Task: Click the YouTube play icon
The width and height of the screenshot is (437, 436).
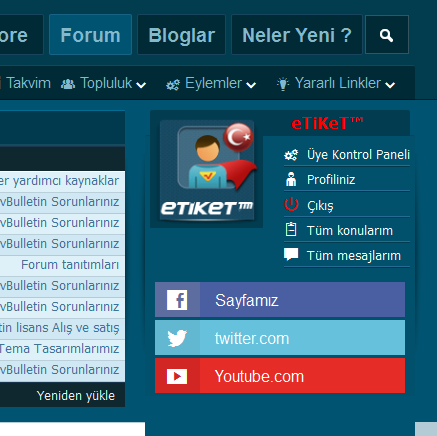Action: click(177, 376)
